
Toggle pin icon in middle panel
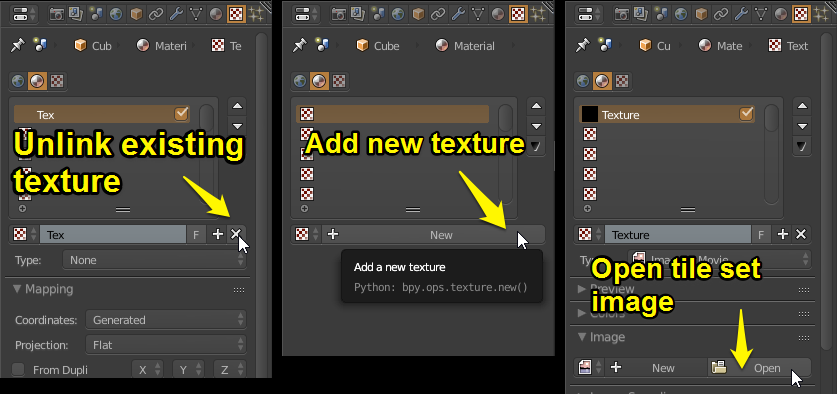pos(299,45)
